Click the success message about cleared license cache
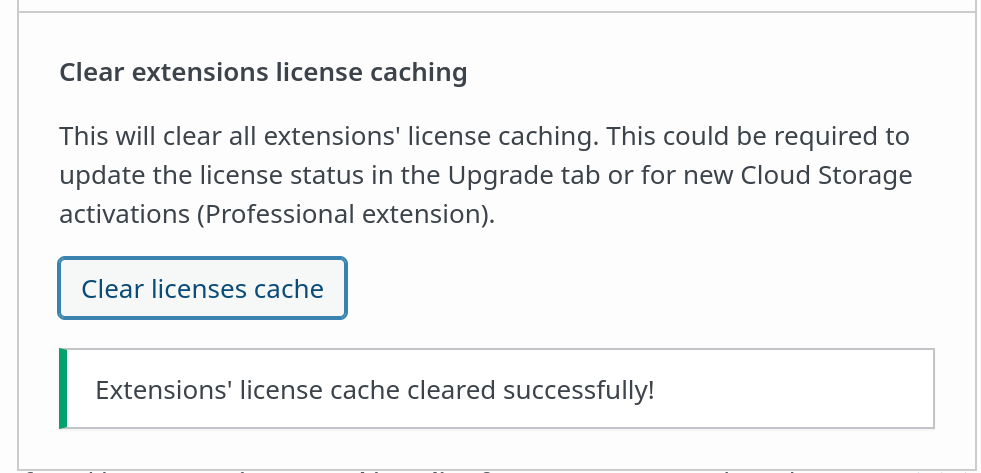 pos(375,389)
